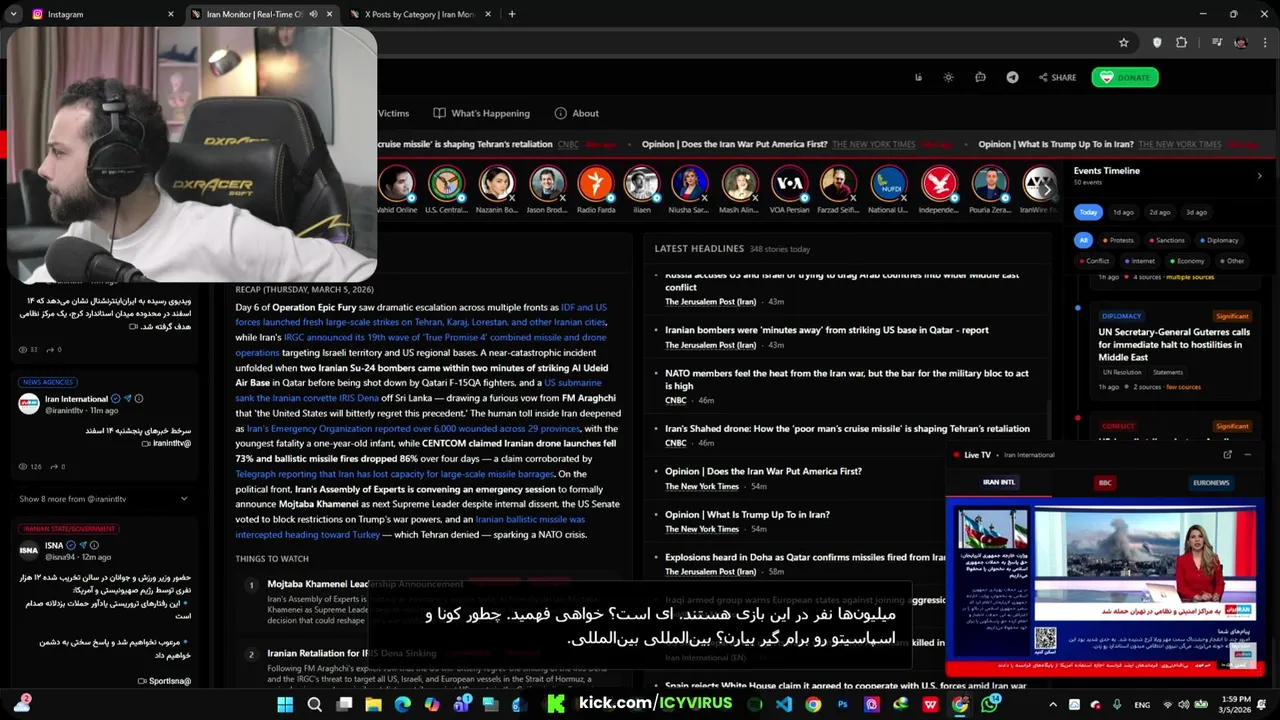Open Masih Alinejad story avatar
The width and height of the screenshot is (1280, 720).
[x=739, y=184]
